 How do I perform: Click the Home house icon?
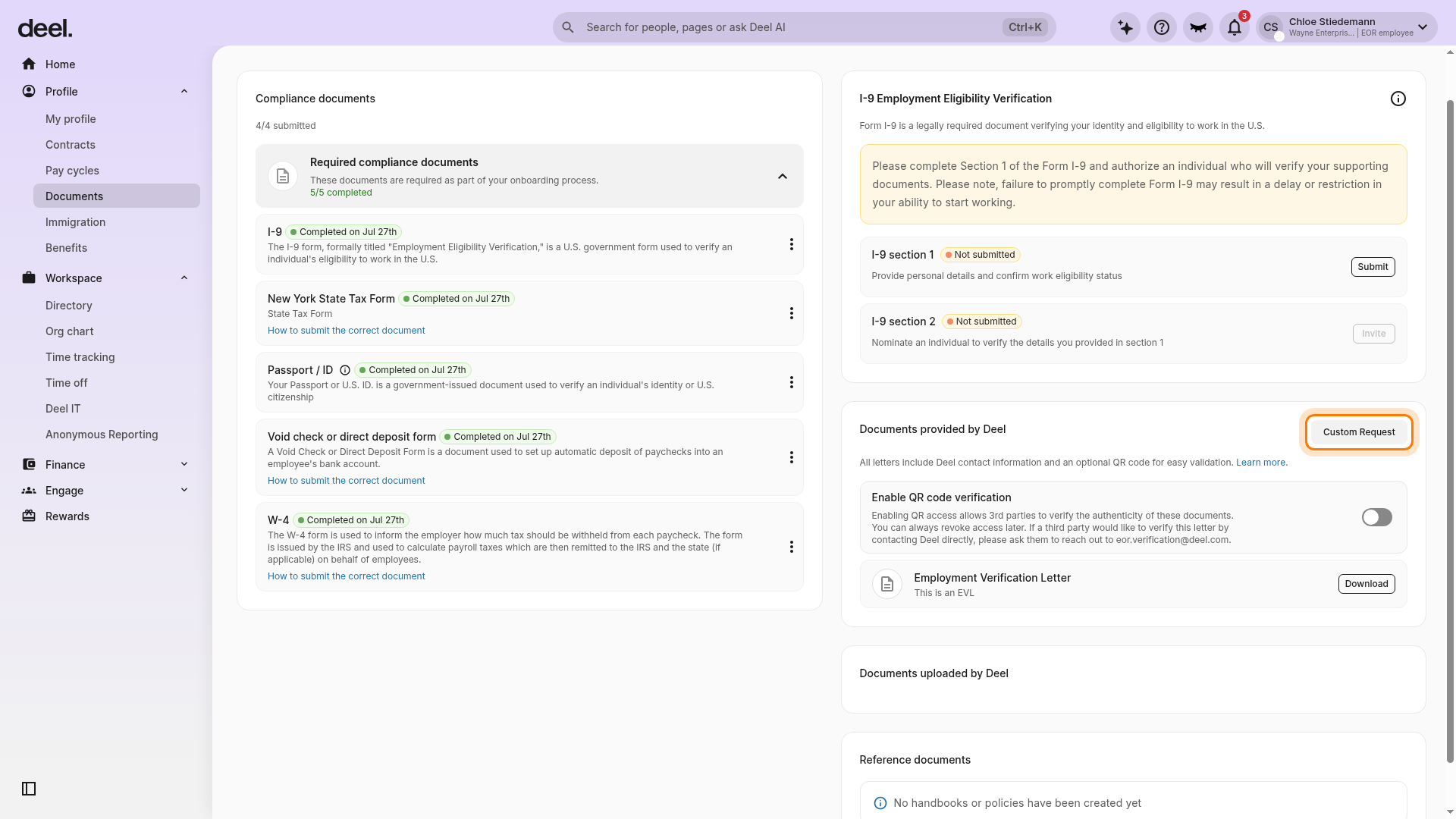click(x=29, y=64)
